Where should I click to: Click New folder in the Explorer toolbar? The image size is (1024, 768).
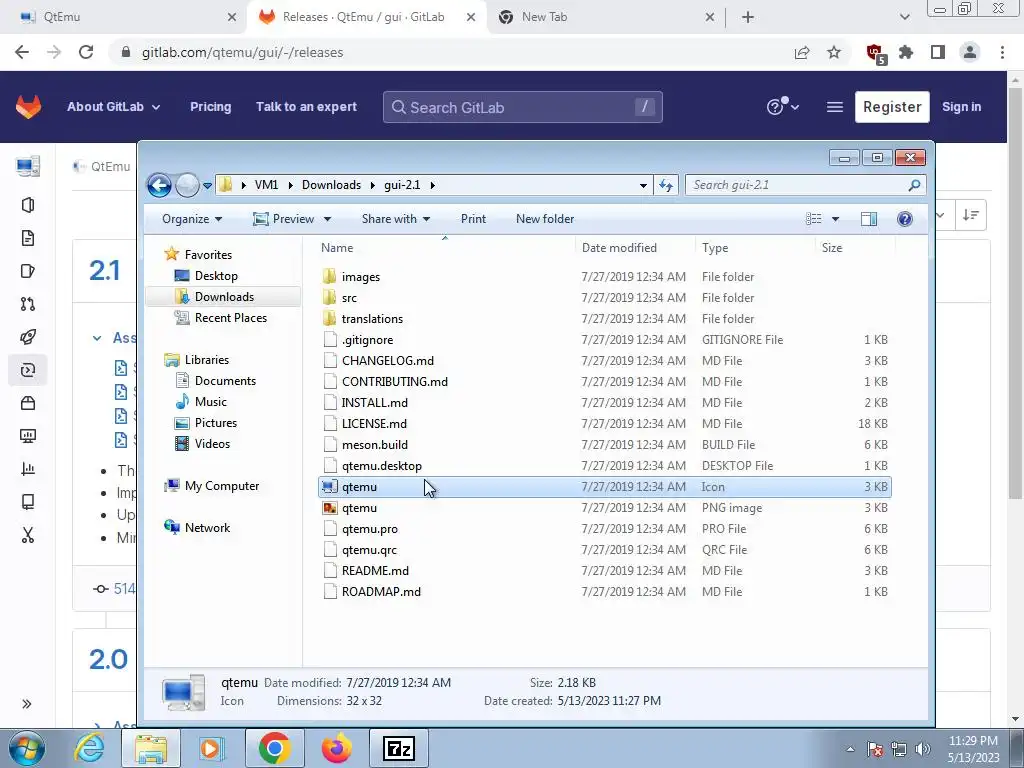coord(545,219)
